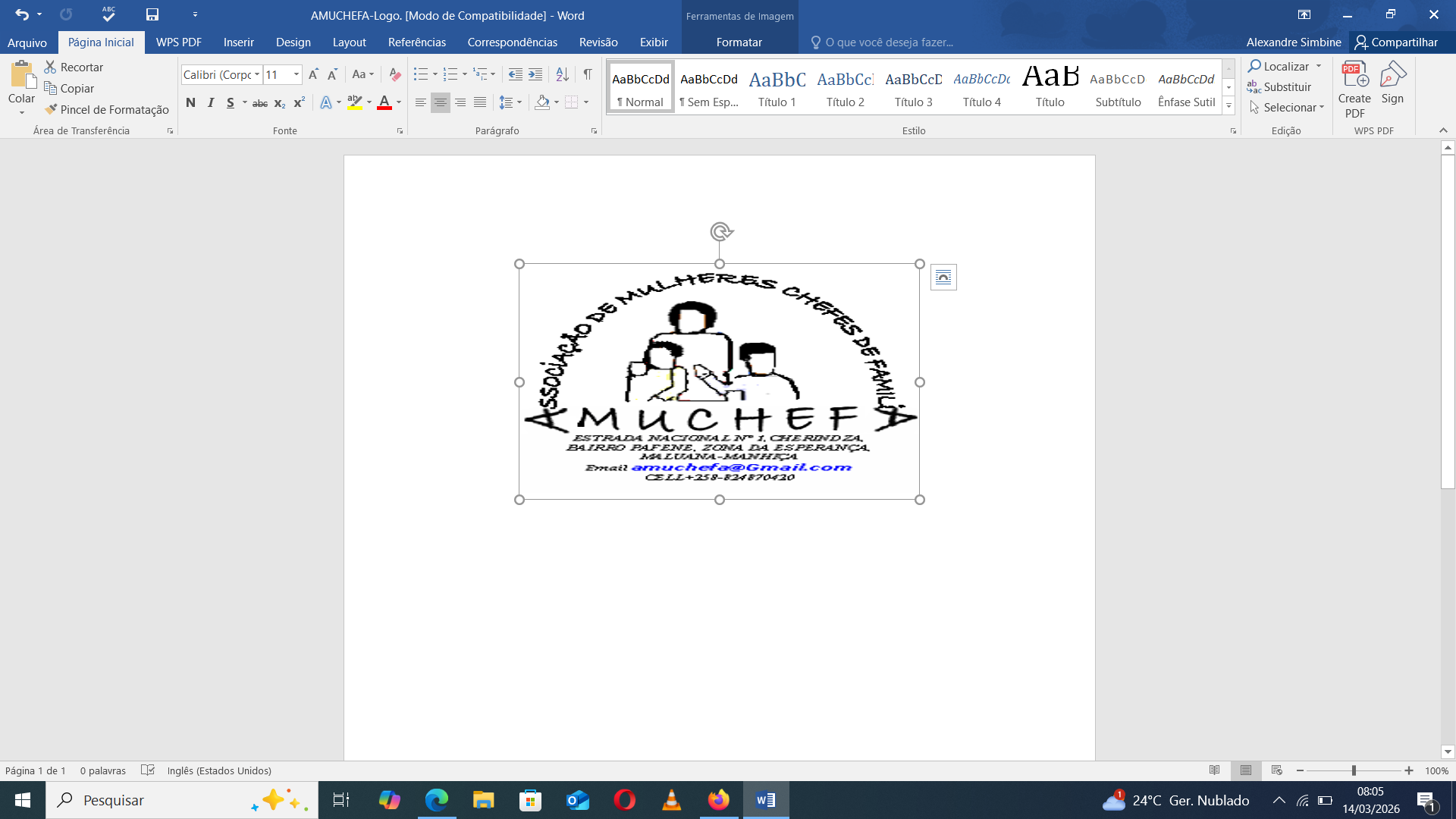Click the Sort A-Z icon
This screenshot has width=1456, height=819.
[x=562, y=74]
